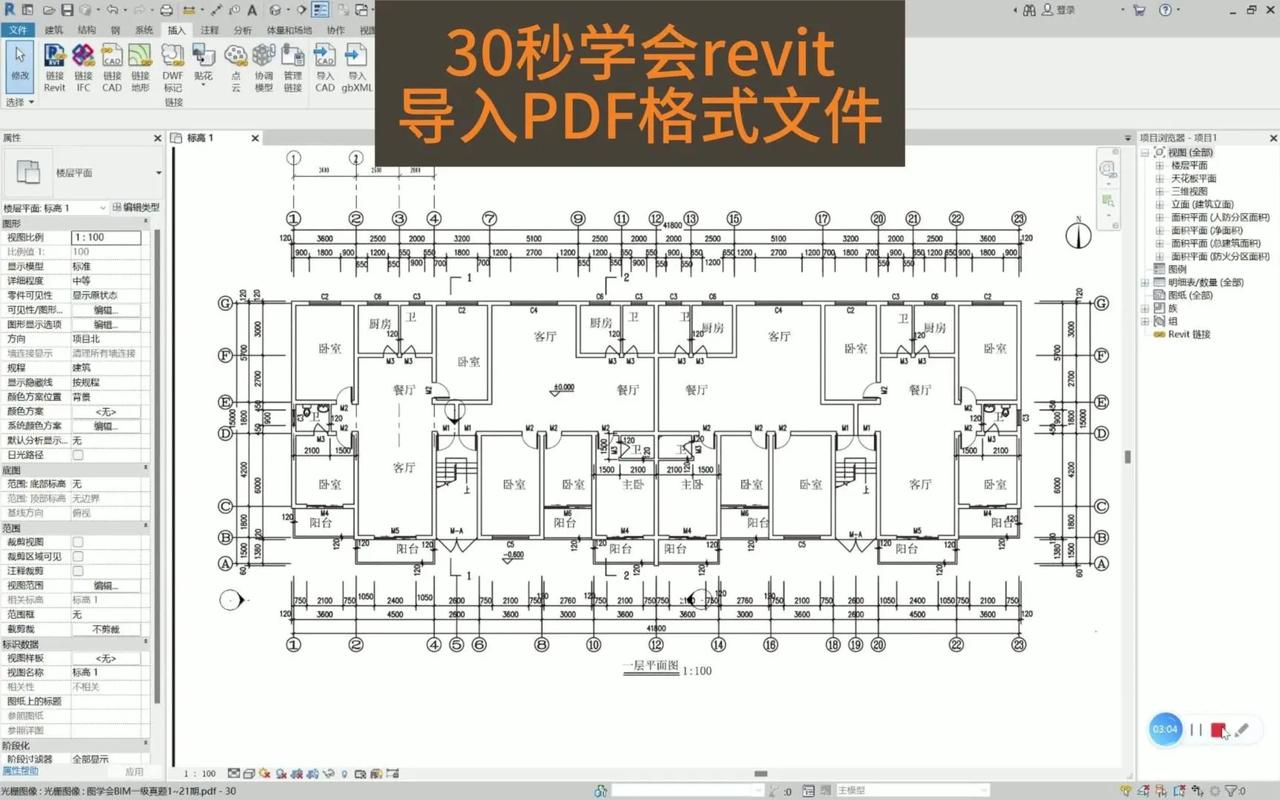1280x800 pixels.
Task: Expand the 明细表/数量 (全部) node
Action: [x=1146, y=283]
